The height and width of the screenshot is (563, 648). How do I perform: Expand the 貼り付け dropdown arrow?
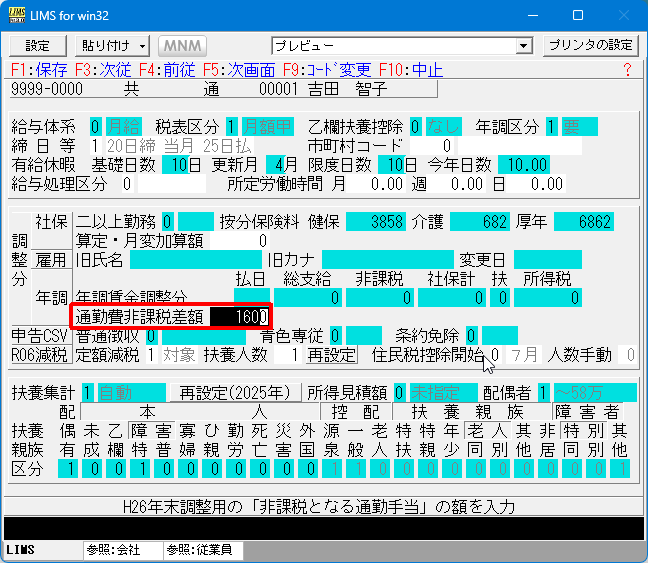[143, 46]
